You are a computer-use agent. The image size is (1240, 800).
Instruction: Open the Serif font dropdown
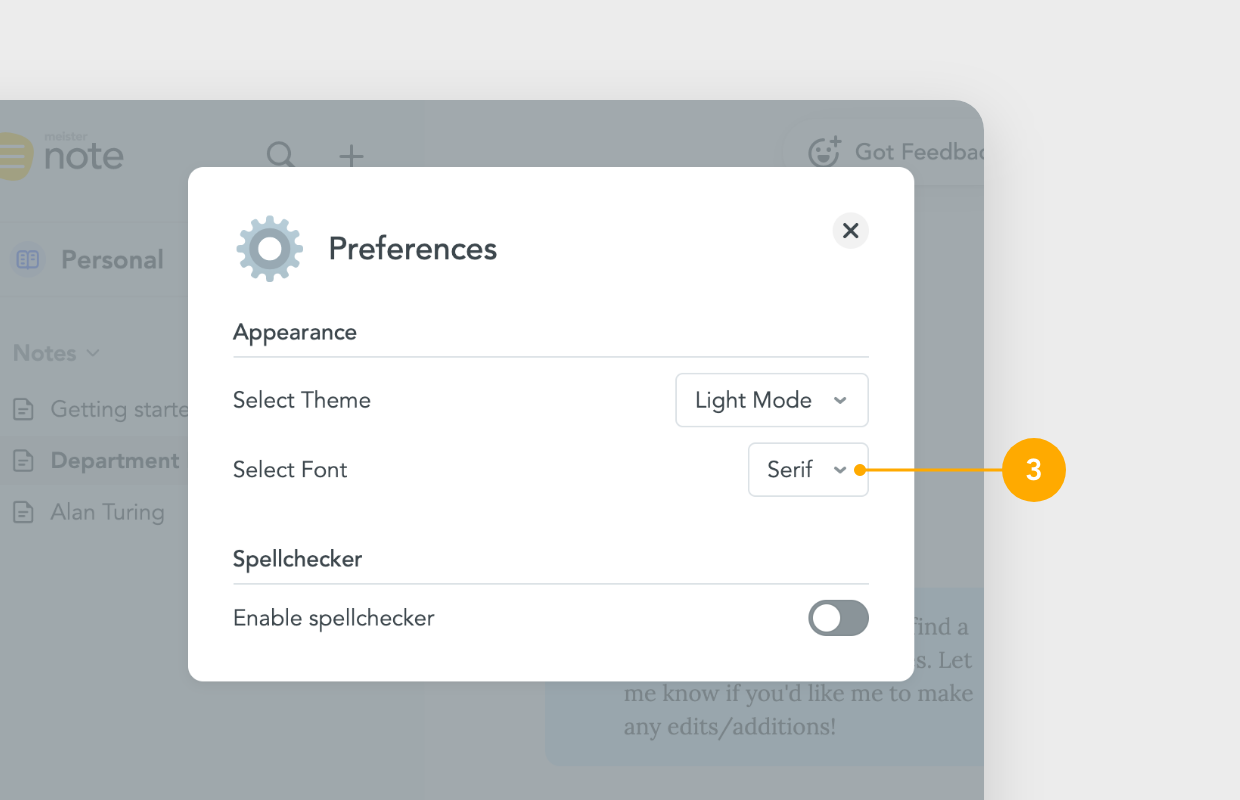(x=808, y=469)
